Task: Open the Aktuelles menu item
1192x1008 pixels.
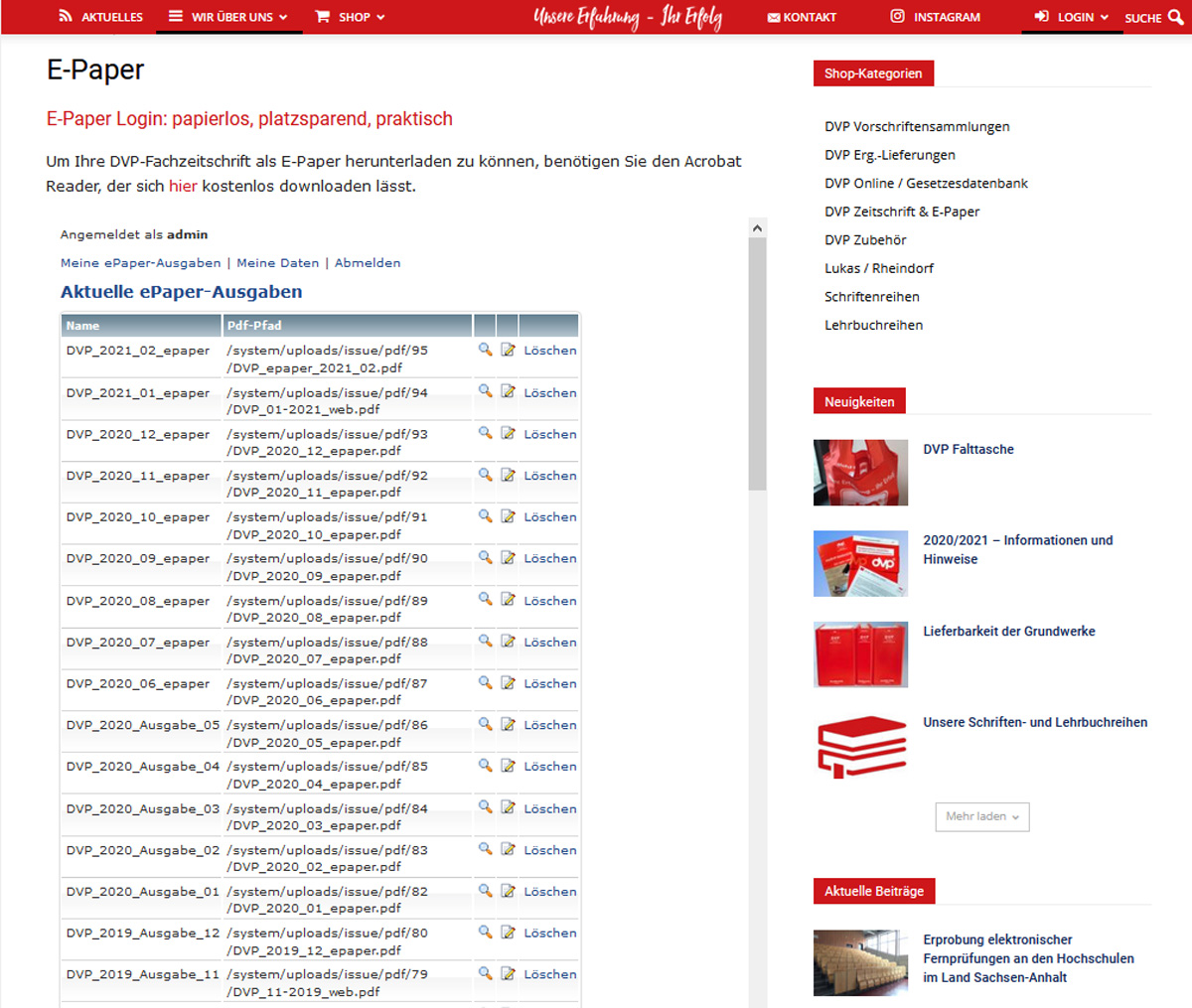Action: point(101,17)
